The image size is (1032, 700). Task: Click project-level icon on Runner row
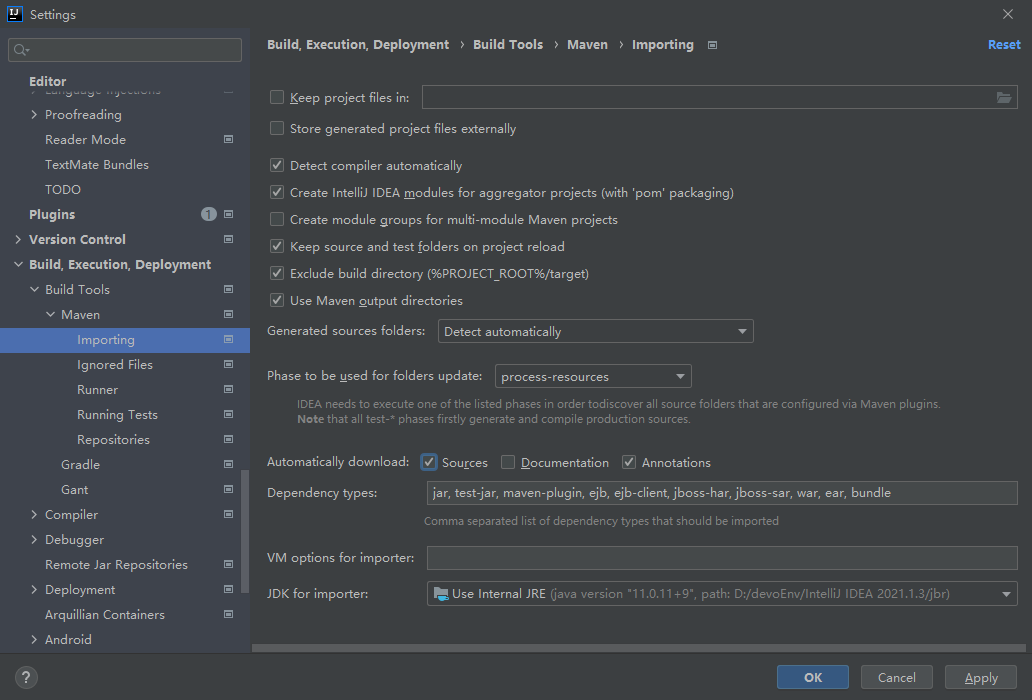pos(228,389)
